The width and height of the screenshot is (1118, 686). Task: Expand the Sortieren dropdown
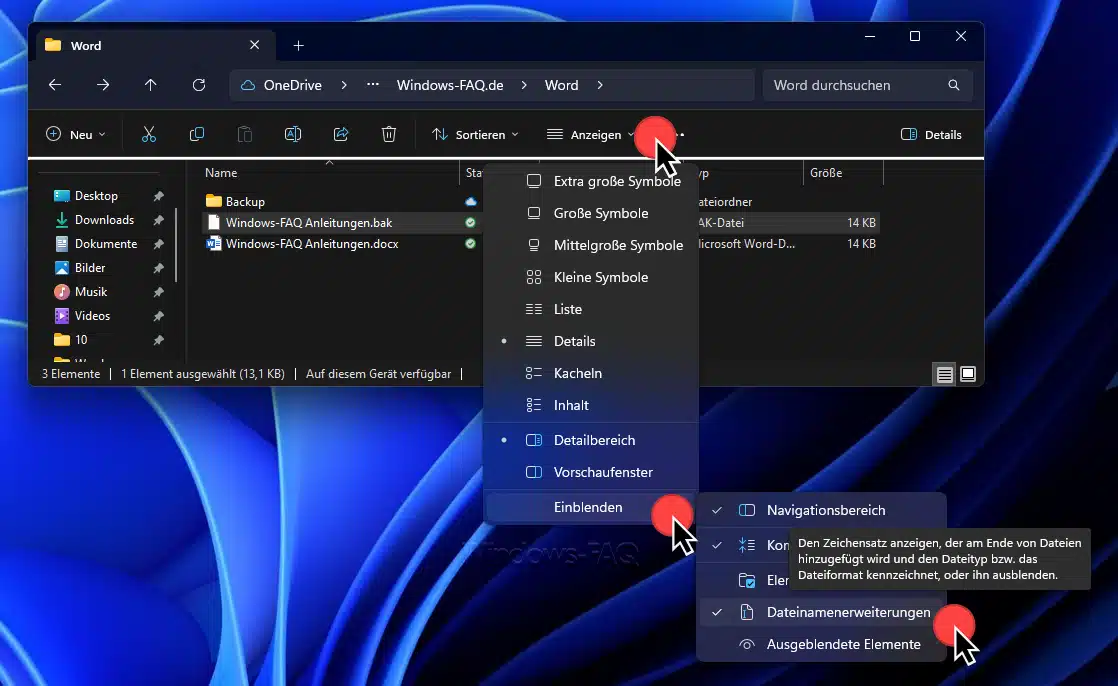pos(475,134)
